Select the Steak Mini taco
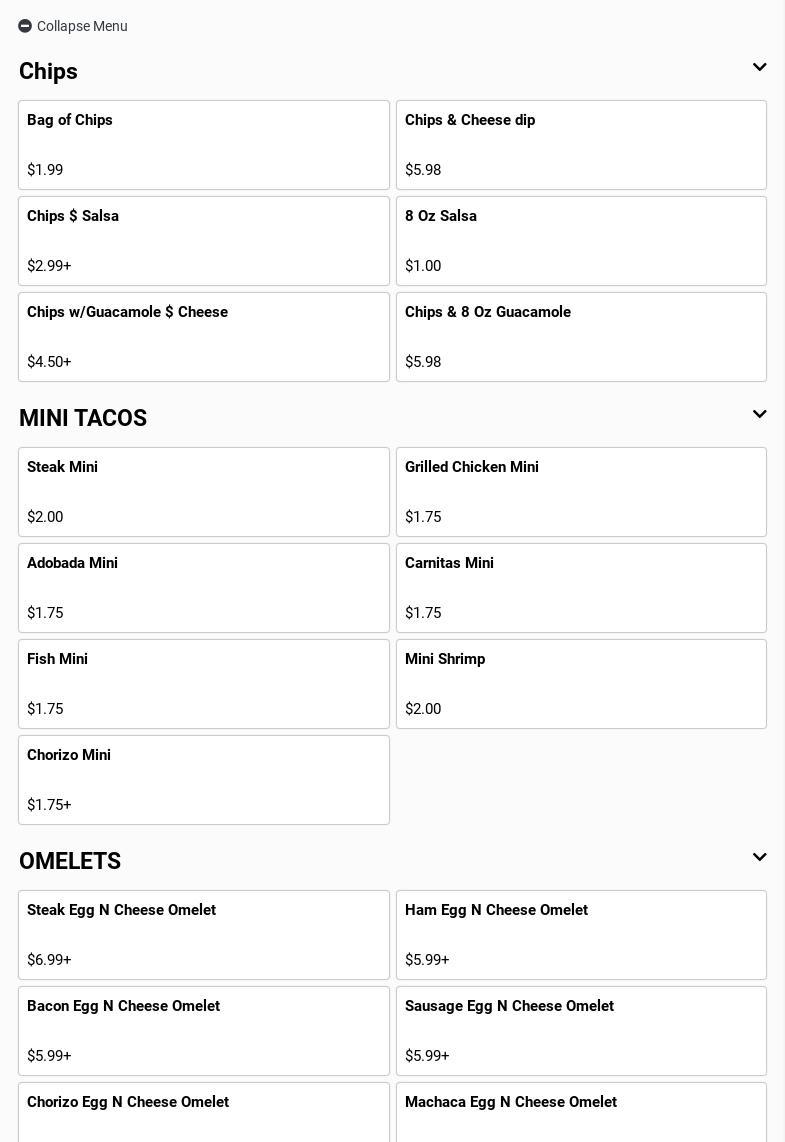This screenshot has height=1142, width=785. point(204,492)
